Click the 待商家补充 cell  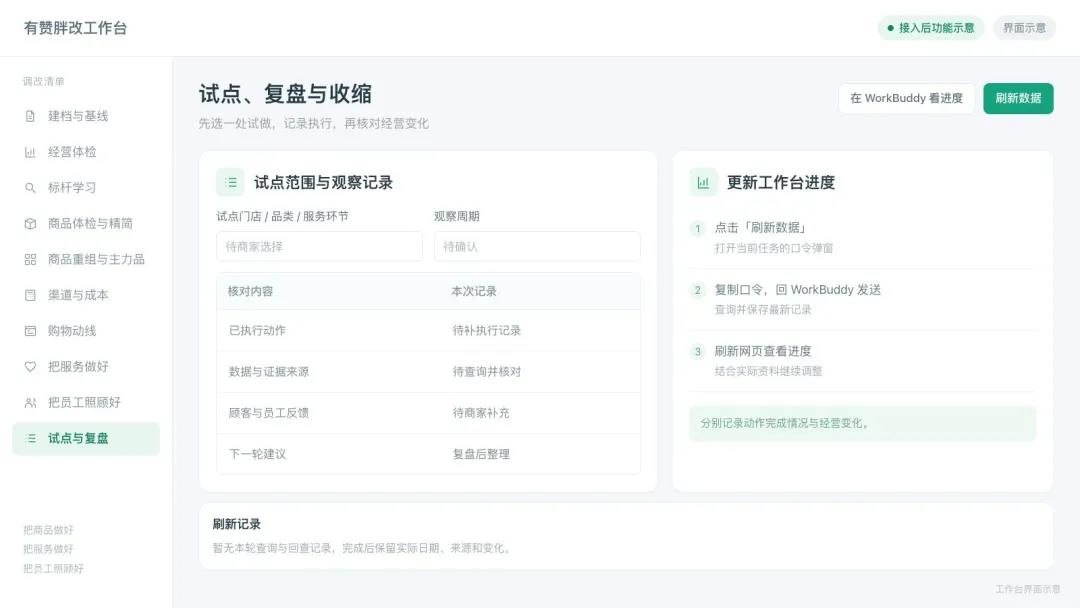pyautogui.click(x=481, y=413)
